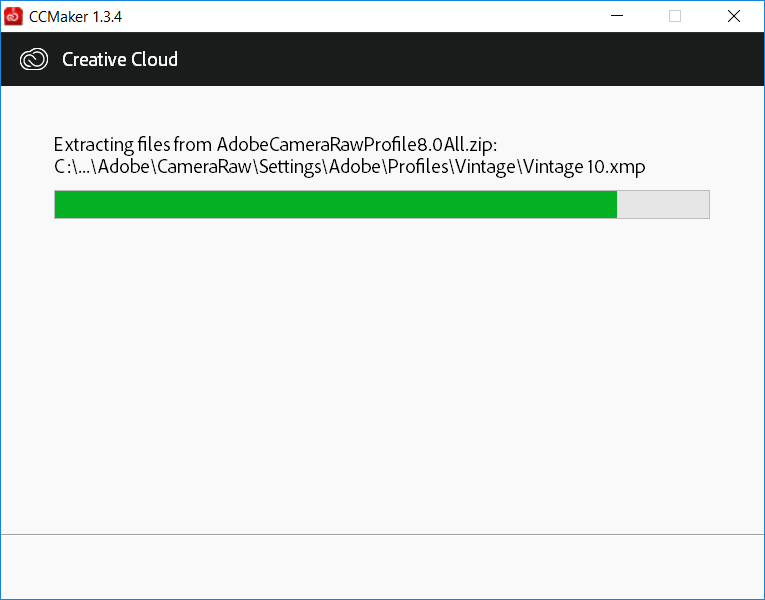This screenshot has height=600, width=765.
Task: Click the Creative Cloud header label
Action: click(120, 60)
